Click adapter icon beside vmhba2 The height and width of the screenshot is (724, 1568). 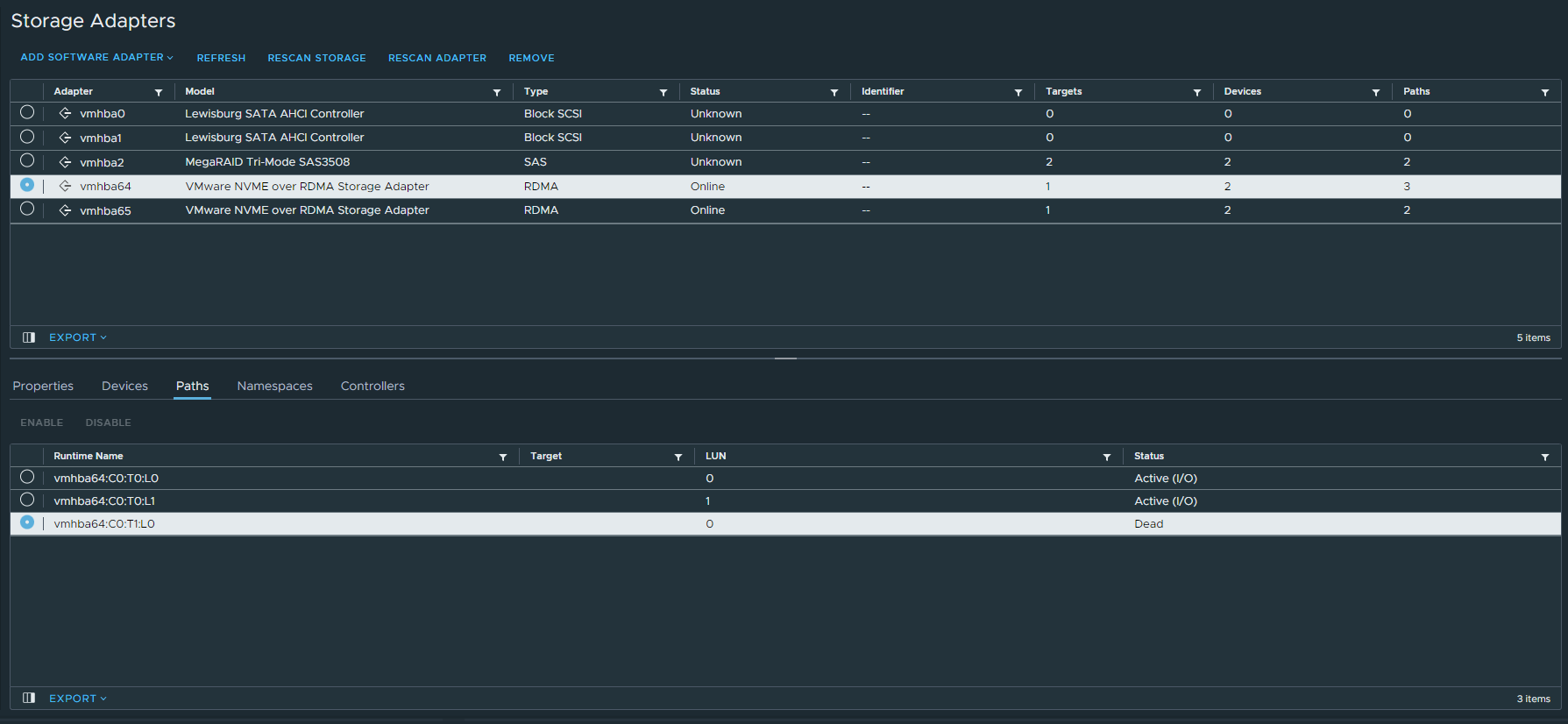pyautogui.click(x=65, y=162)
